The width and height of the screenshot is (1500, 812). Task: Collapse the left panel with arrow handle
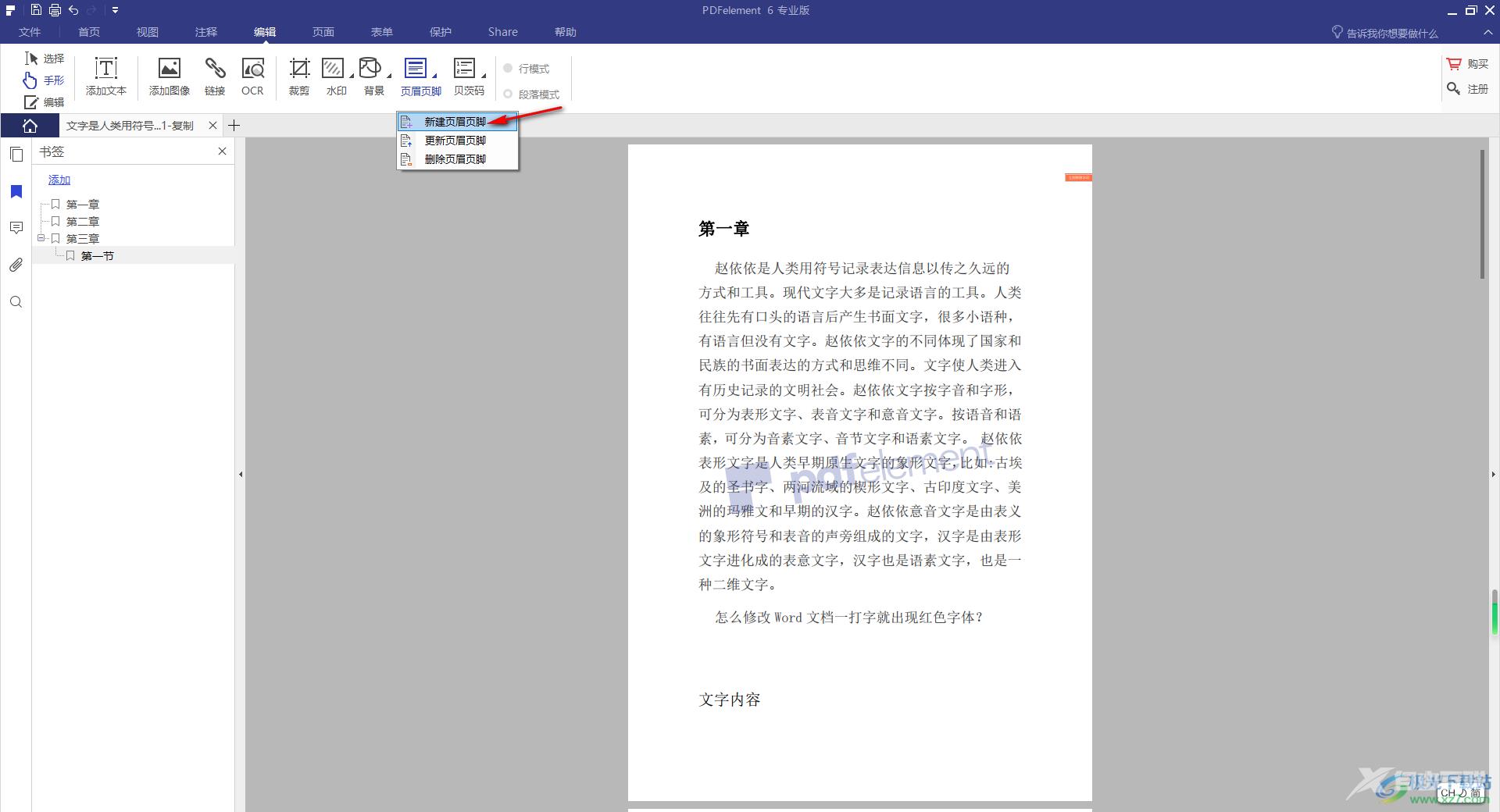tap(241, 474)
